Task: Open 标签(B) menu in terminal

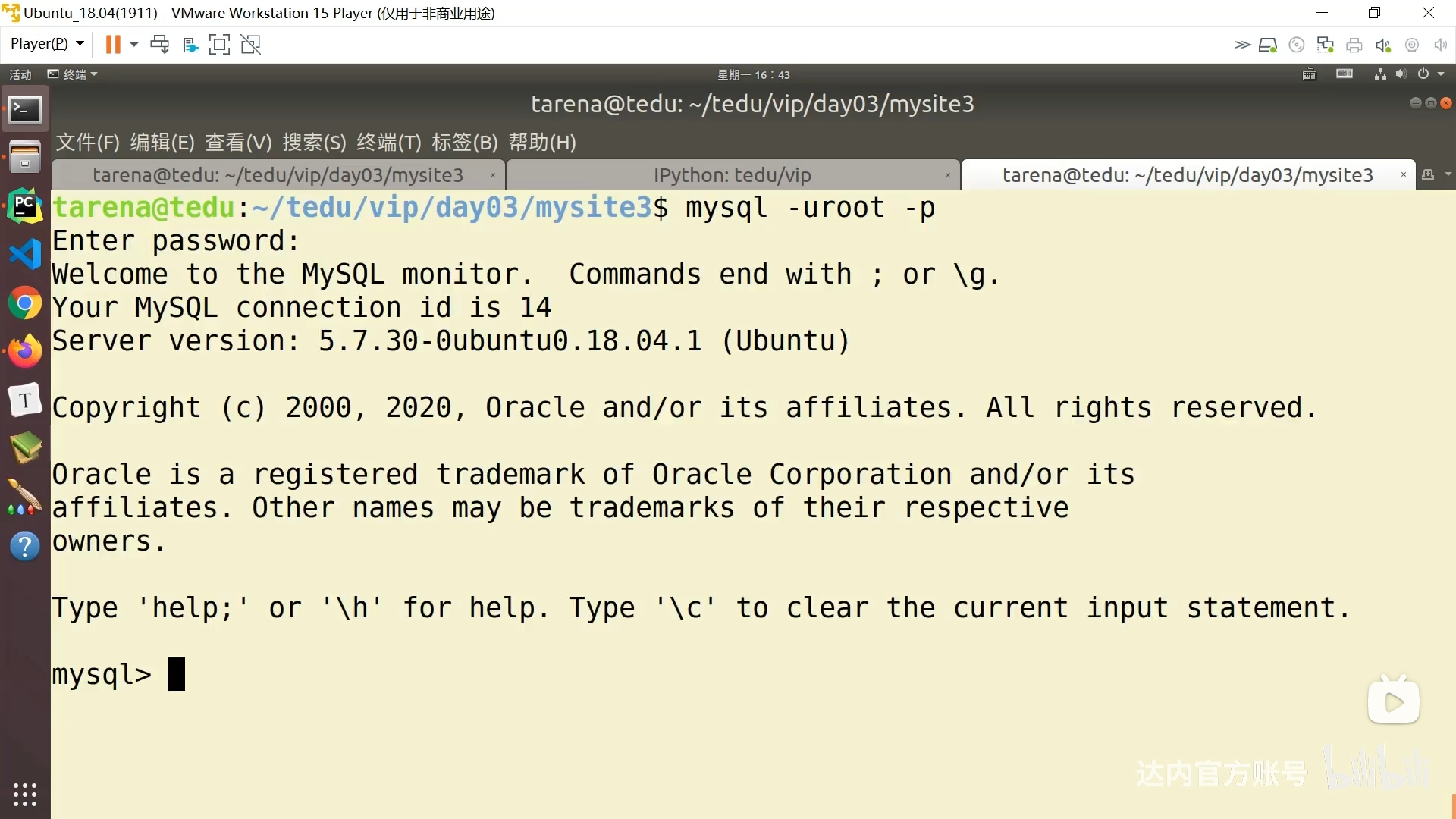Action: [465, 143]
